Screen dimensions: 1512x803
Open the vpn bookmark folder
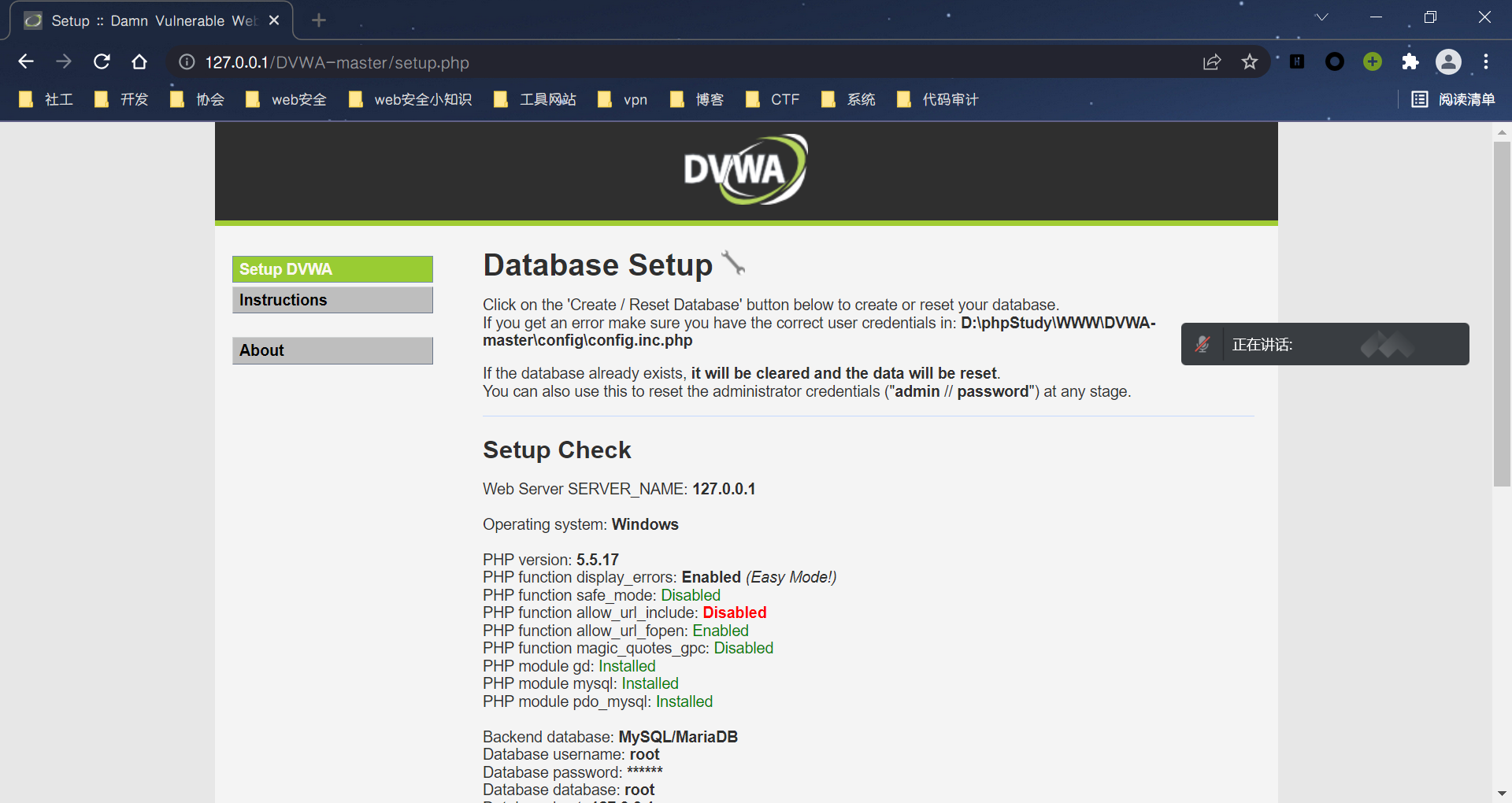(623, 99)
